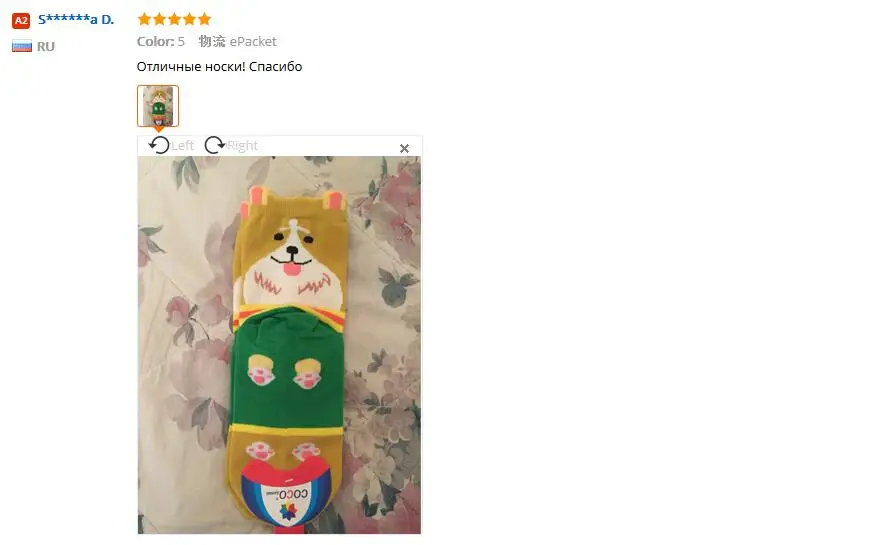
Task: Click the orange A2 buyer level badge
Action: tap(21, 21)
